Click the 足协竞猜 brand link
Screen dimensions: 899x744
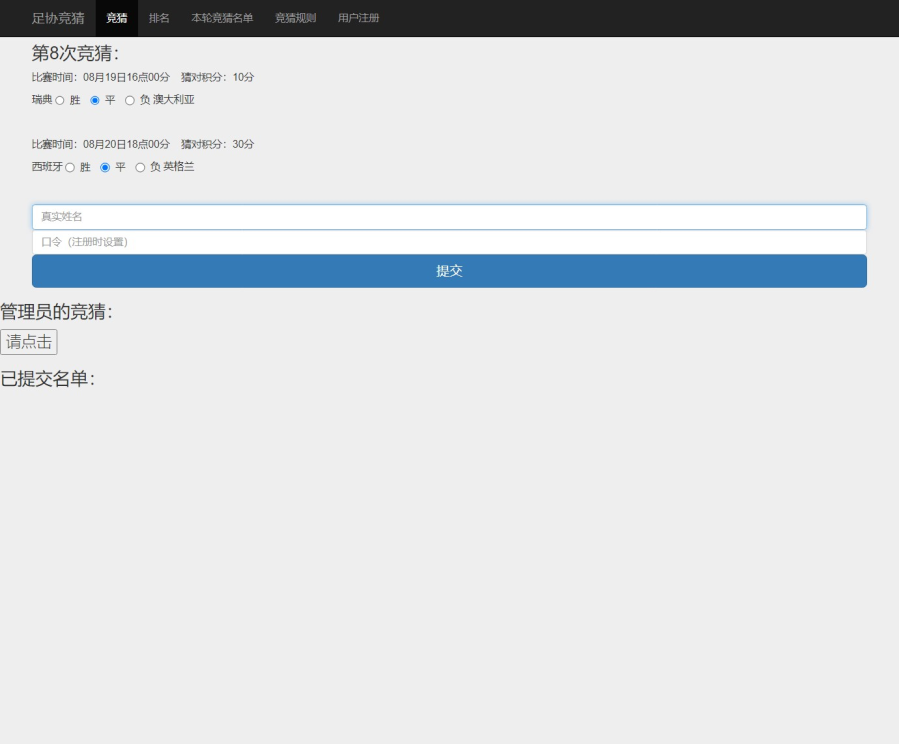[58, 18]
